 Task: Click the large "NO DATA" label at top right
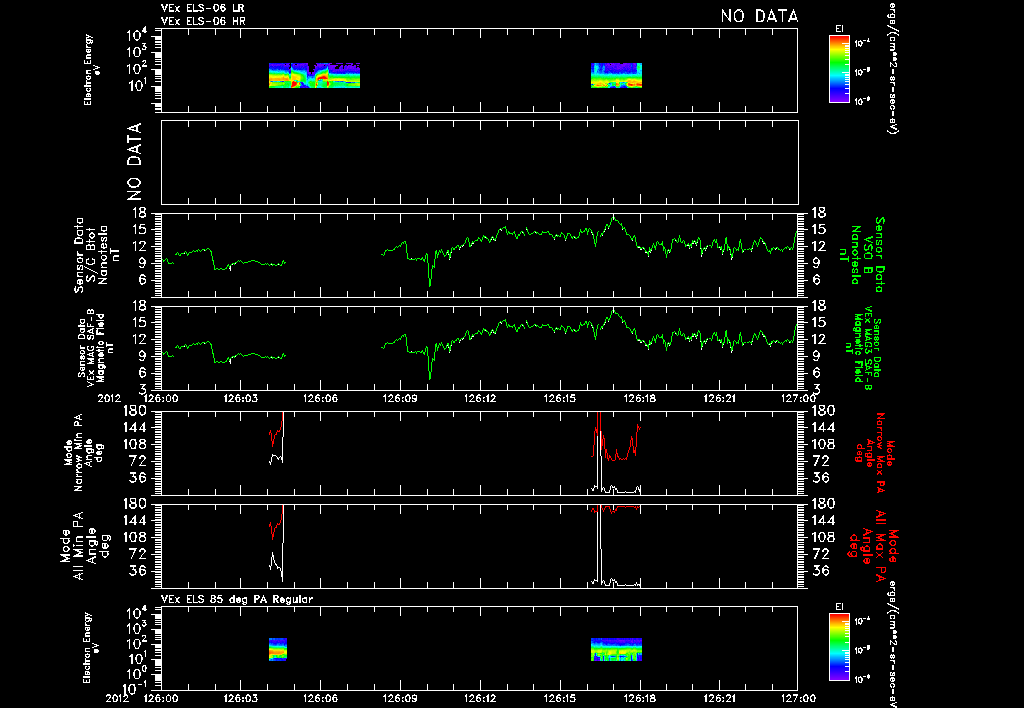(x=759, y=16)
